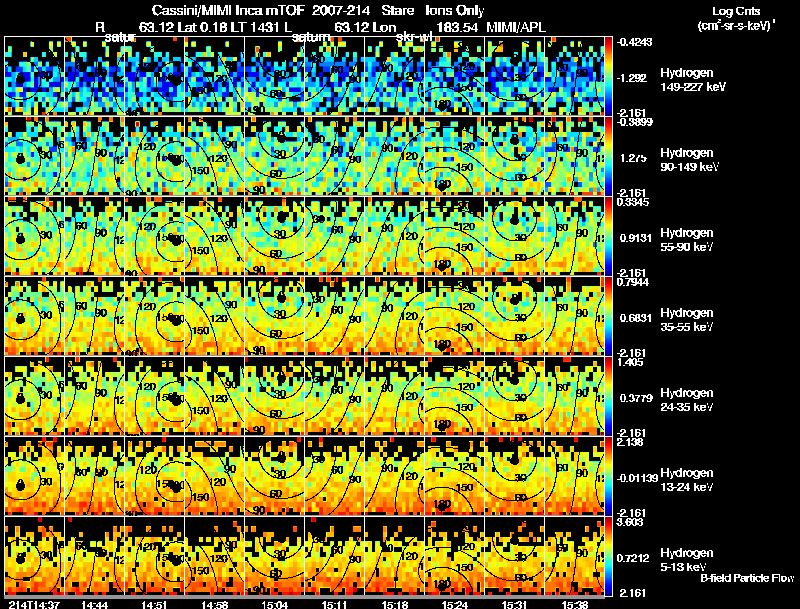The image size is (800, 609).
Task: Click the '(cm²-sr-s-keV)' units label
Action: click(x=736, y=26)
